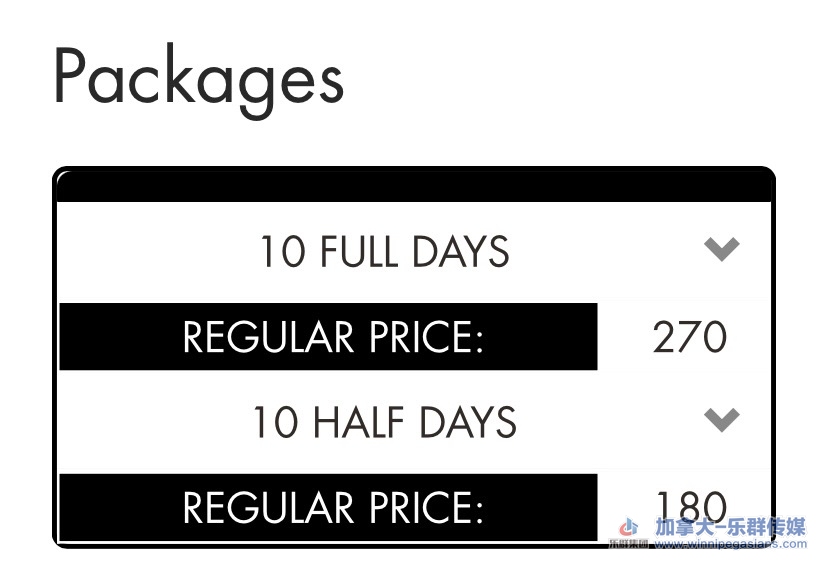Expand the 10 HALF DAYS chevron arrow
The image size is (828, 571).
tap(721, 419)
